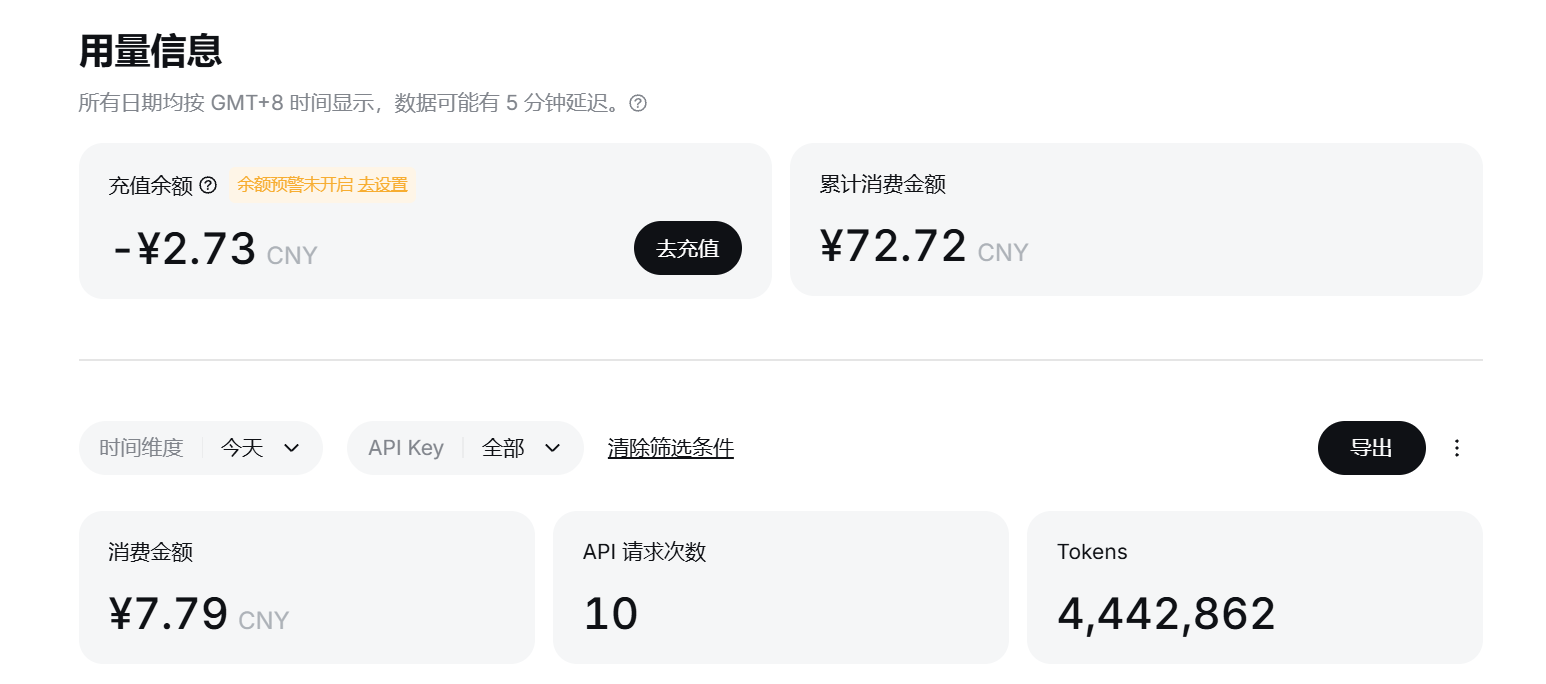
Task: Click the -¥2.73 balance amount
Action: [x=184, y=248]
